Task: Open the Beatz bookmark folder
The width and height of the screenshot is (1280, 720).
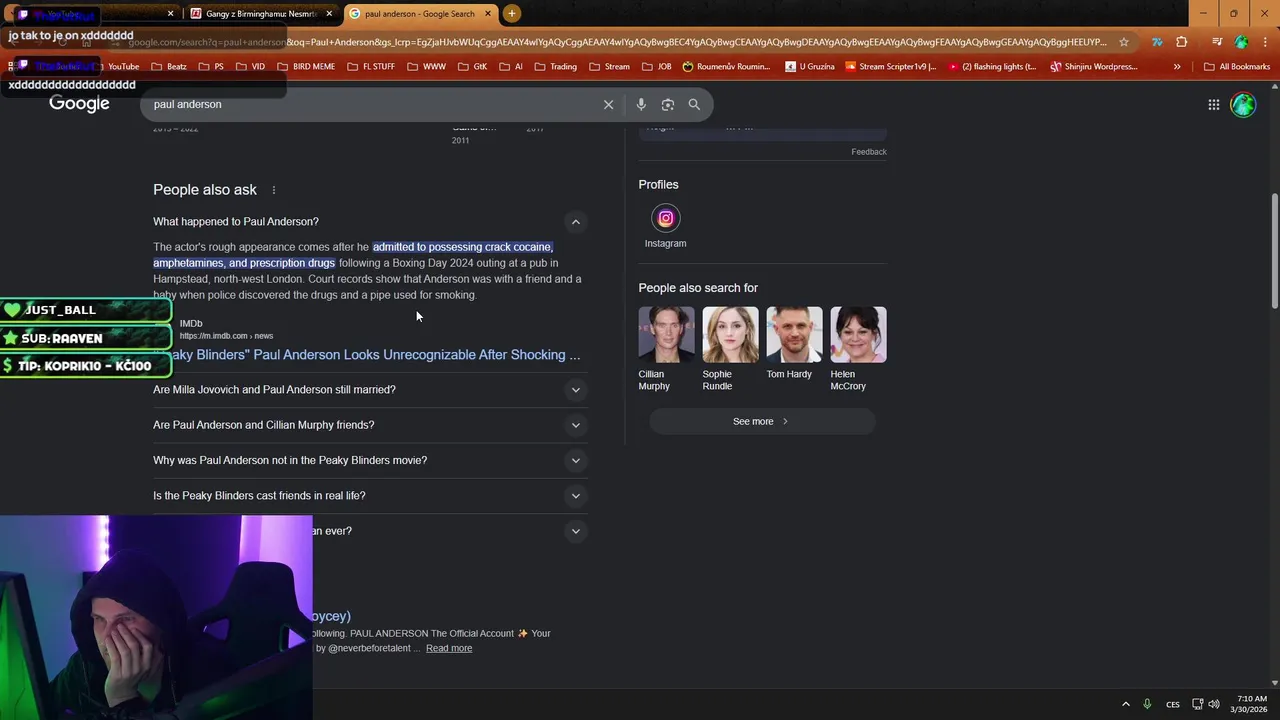Action: [x=168, y=67]
